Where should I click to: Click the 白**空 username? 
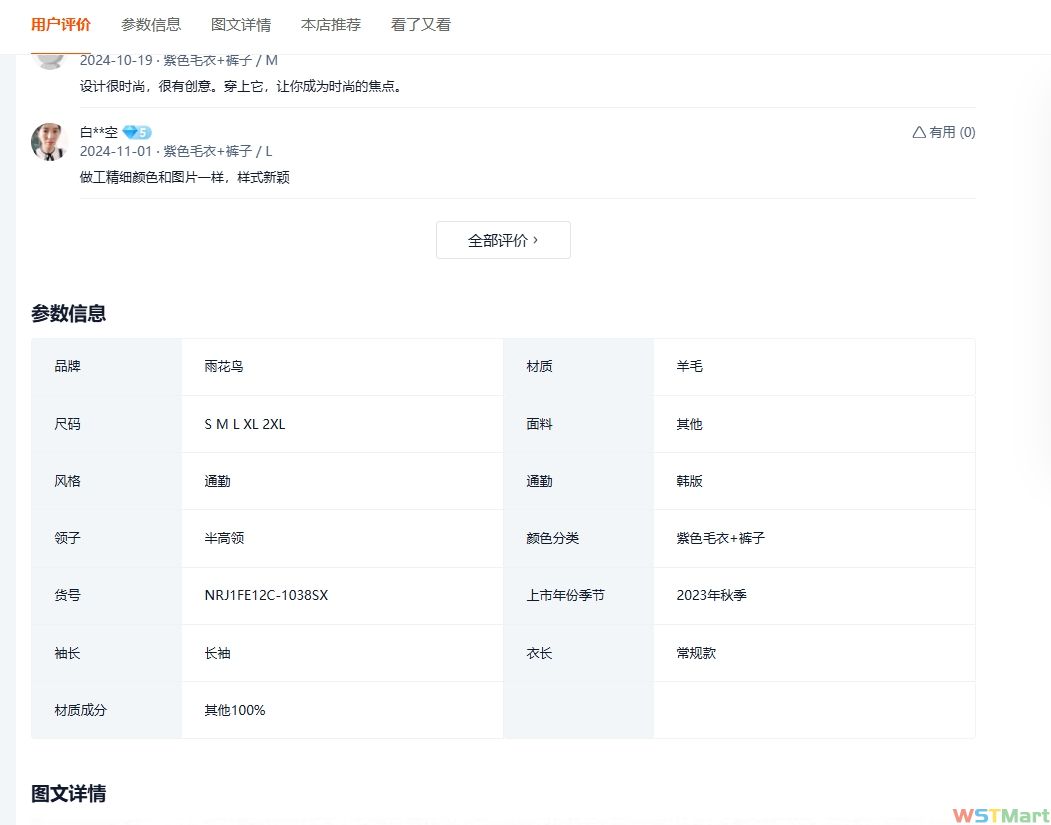tap(99, 132)
